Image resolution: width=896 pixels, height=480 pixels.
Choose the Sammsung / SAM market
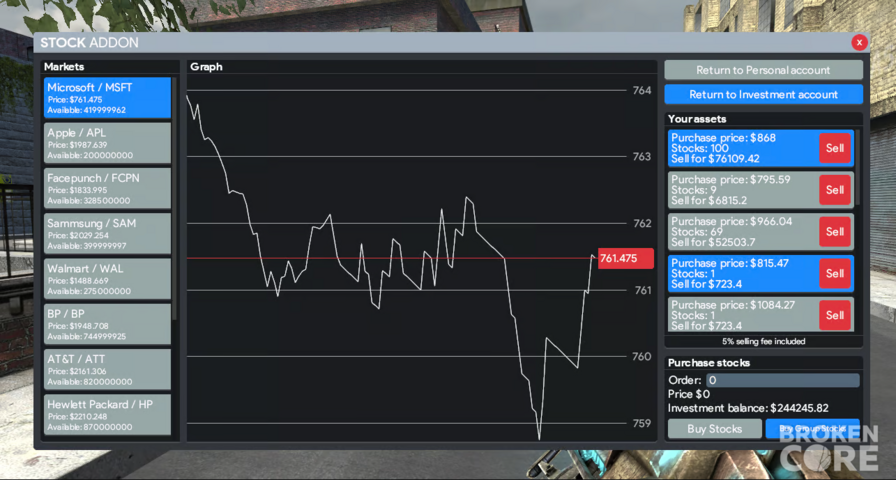tap(107, 233)
